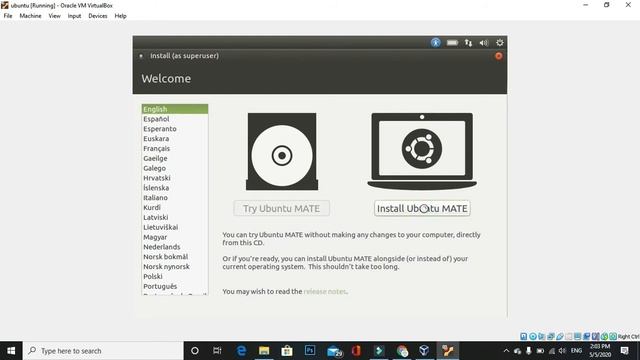Select Esperanto in the language list
The height and width of the screenshot is (360, 640).
point(175,129)
